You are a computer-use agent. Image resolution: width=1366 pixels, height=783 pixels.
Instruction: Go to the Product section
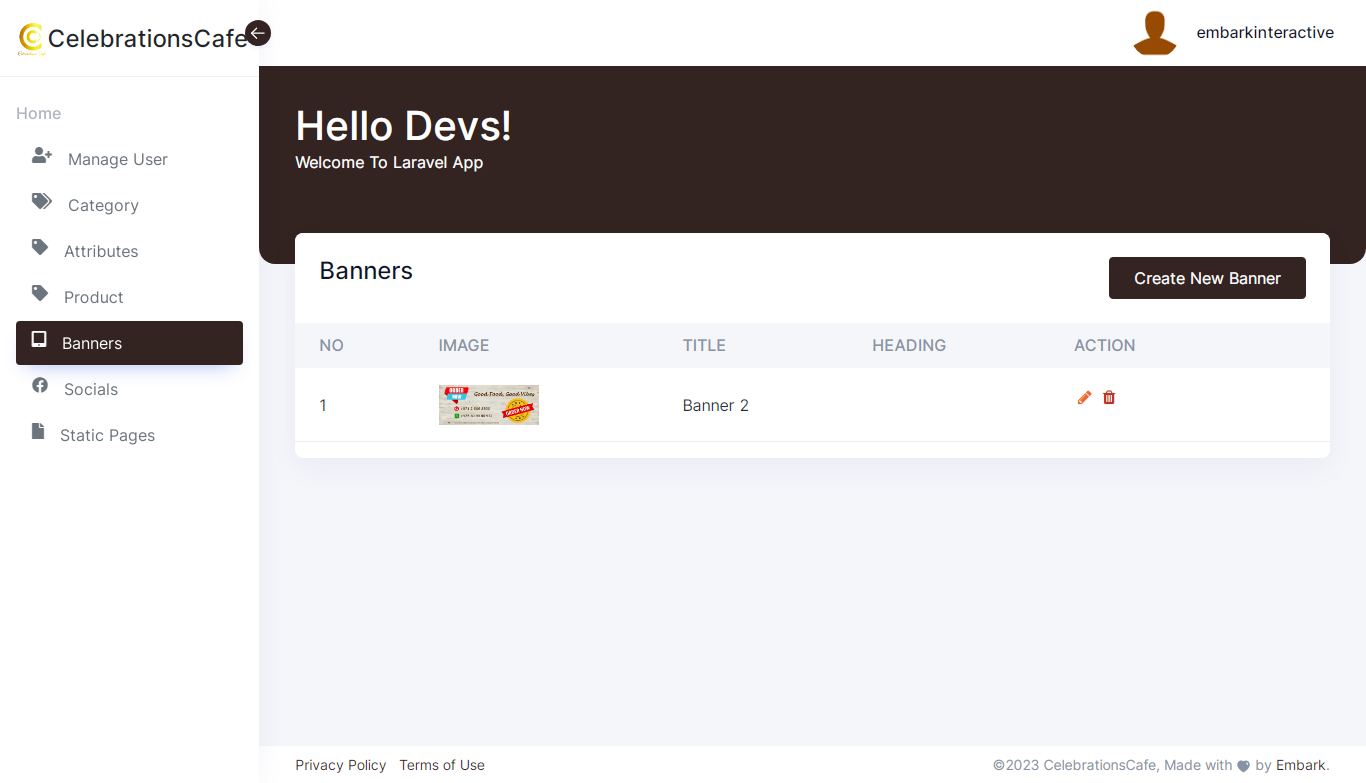pos(93,297)
